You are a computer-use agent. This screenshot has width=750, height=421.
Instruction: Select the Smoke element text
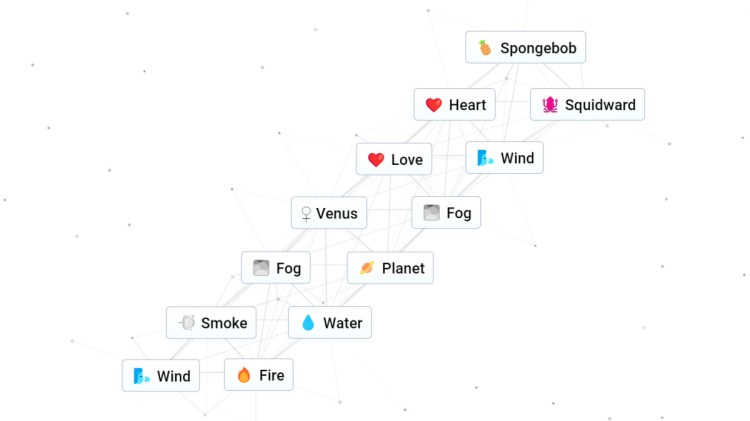click(224, 323)
